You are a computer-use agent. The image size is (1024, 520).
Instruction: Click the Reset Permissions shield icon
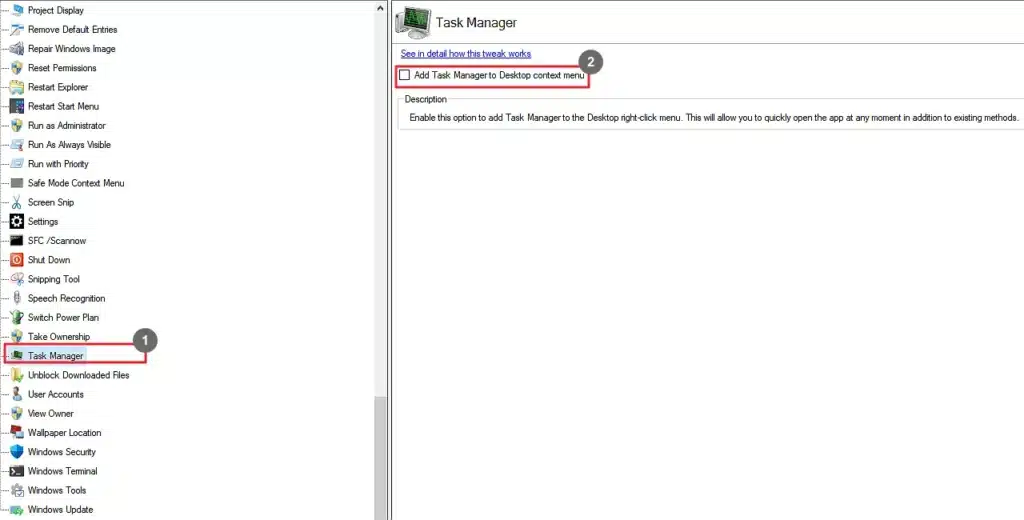17,68
